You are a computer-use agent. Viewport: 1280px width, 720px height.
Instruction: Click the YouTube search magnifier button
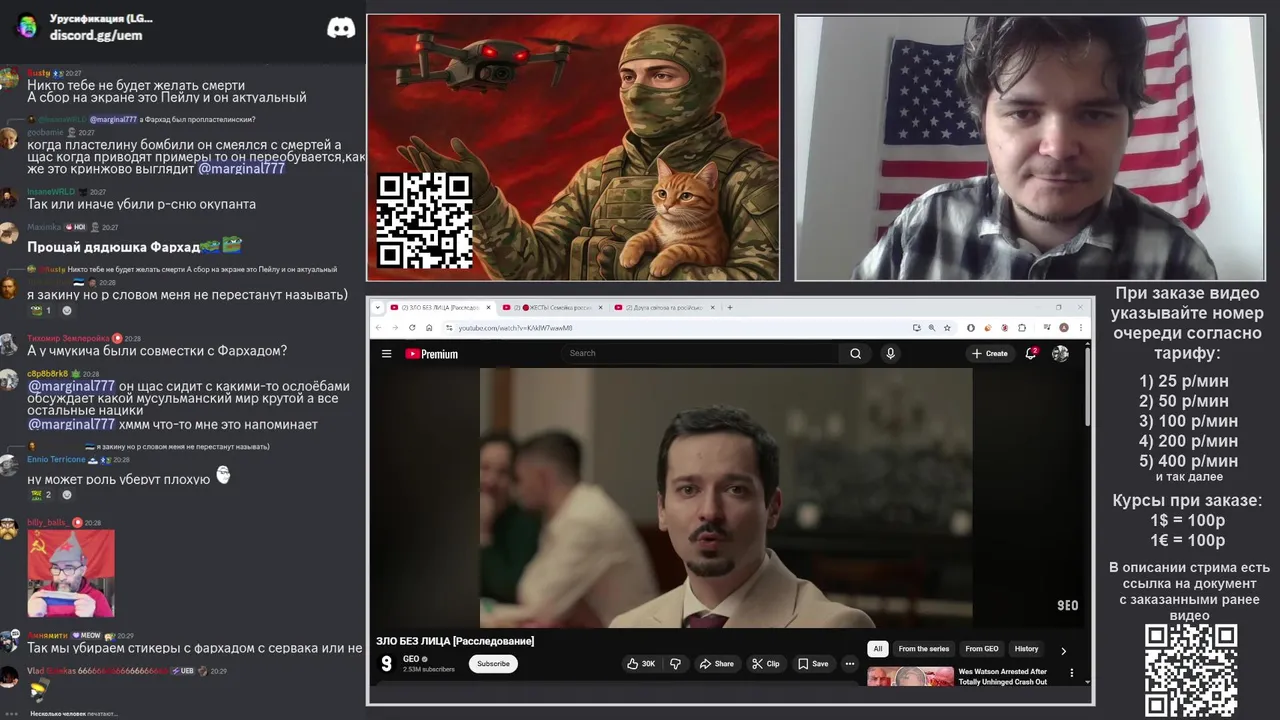pyautogui.click(x=855, y=353)
